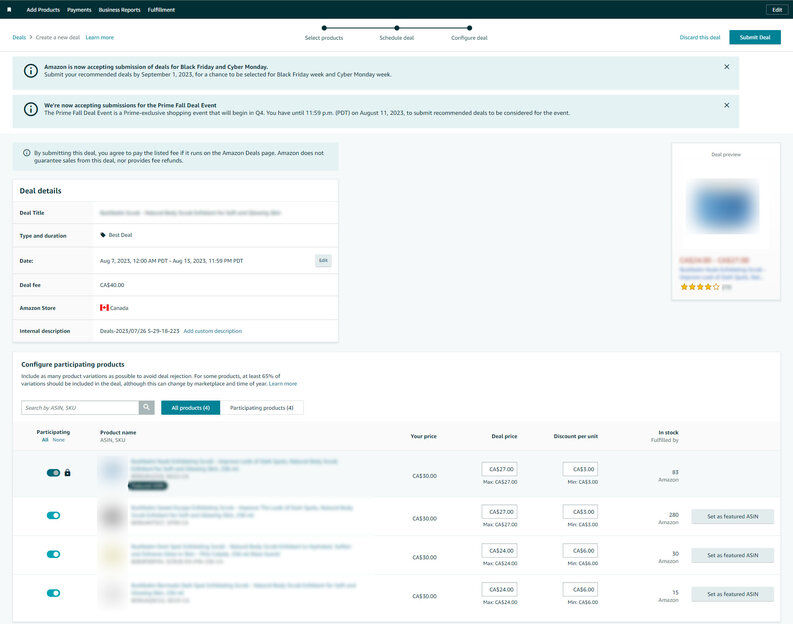Jump to Schedule deal step
This screenshot has height=624, width=793.
click(396, 33)
